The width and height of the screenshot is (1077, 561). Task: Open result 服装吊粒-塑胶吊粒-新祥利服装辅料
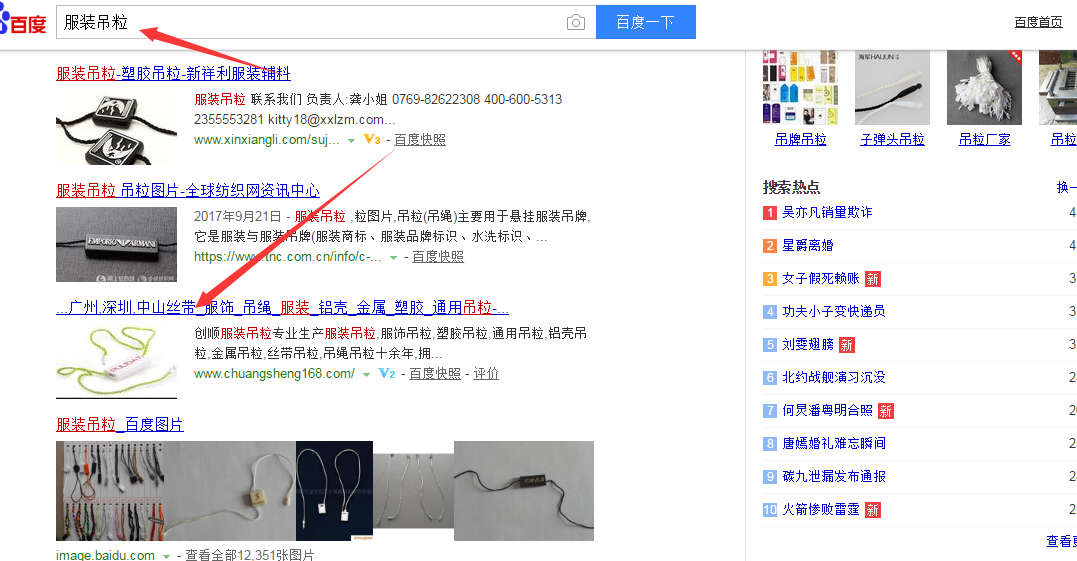pos(173,73)
